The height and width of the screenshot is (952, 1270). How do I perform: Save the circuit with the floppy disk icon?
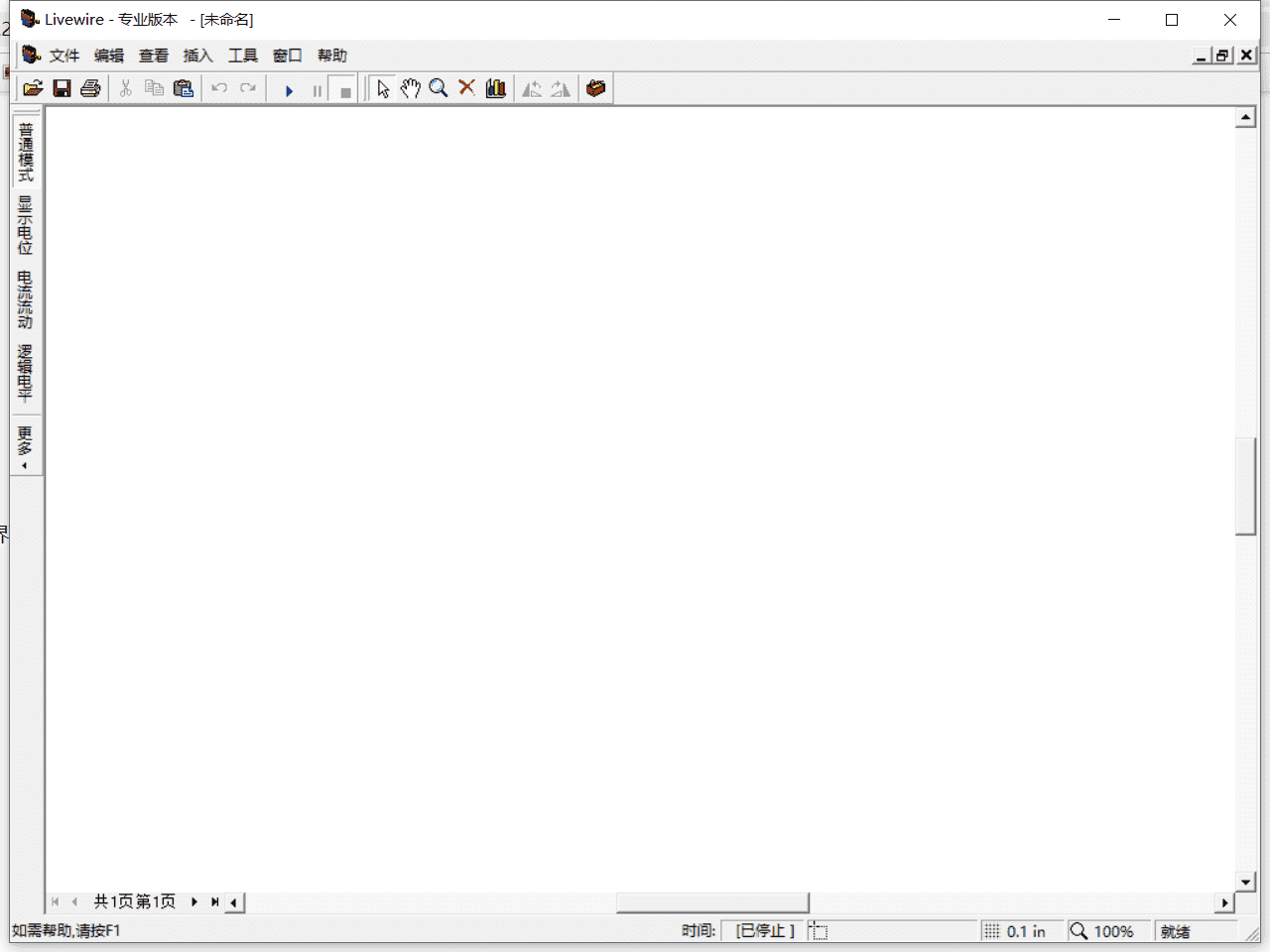coord(62,88)
